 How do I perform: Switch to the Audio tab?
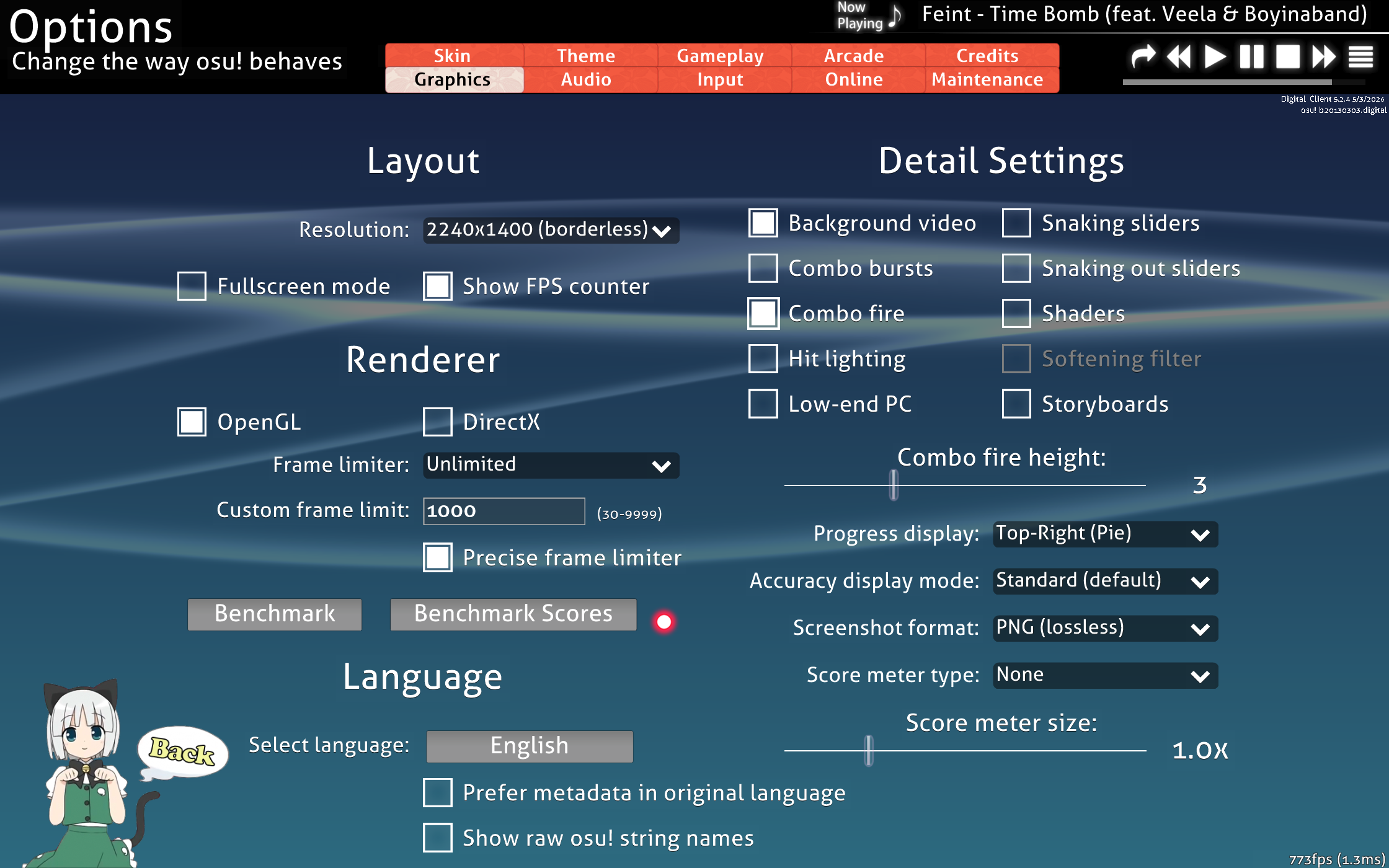point(586,80)
